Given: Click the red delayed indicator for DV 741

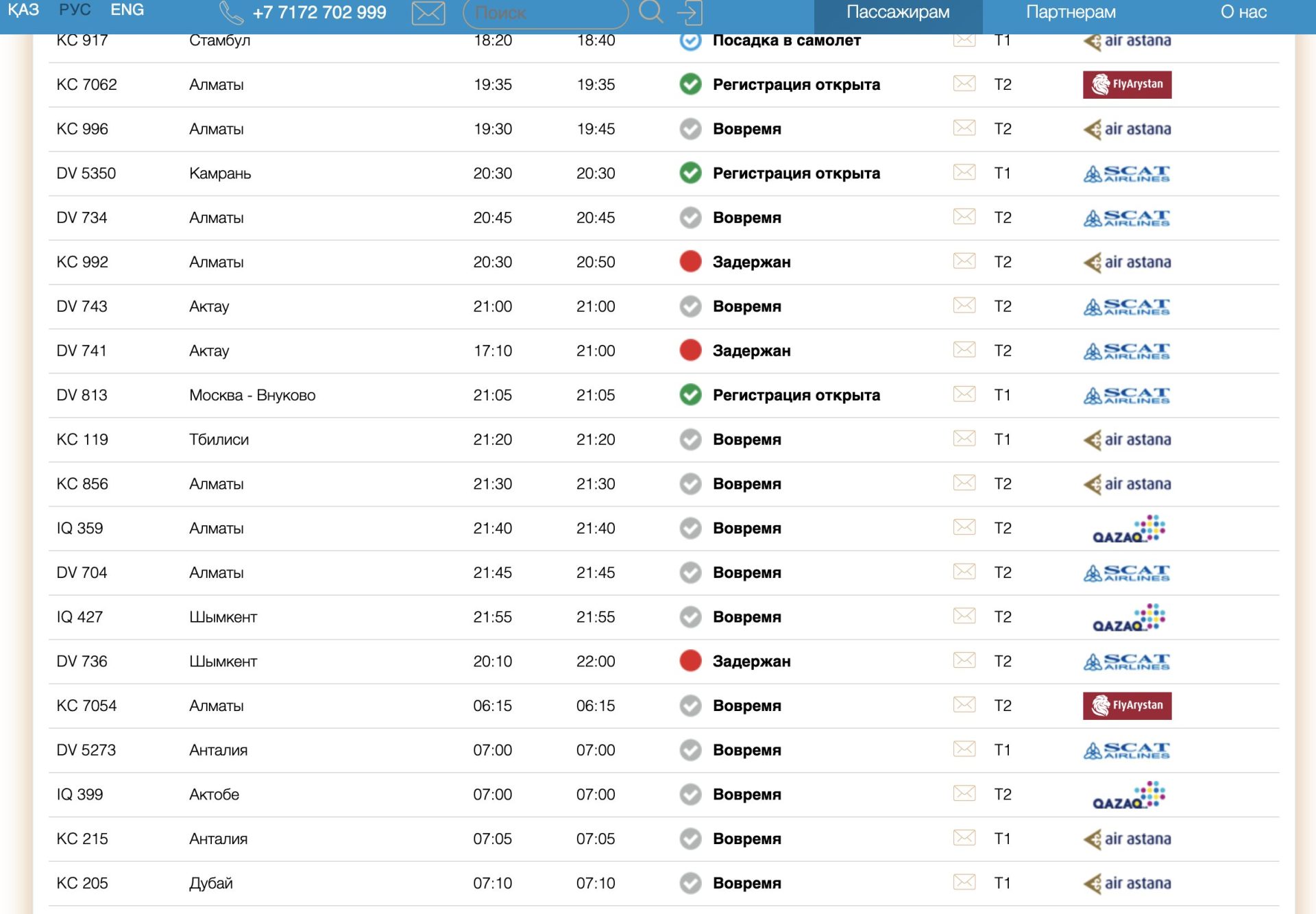Looking at the screenshot, I should coord(690,350).
